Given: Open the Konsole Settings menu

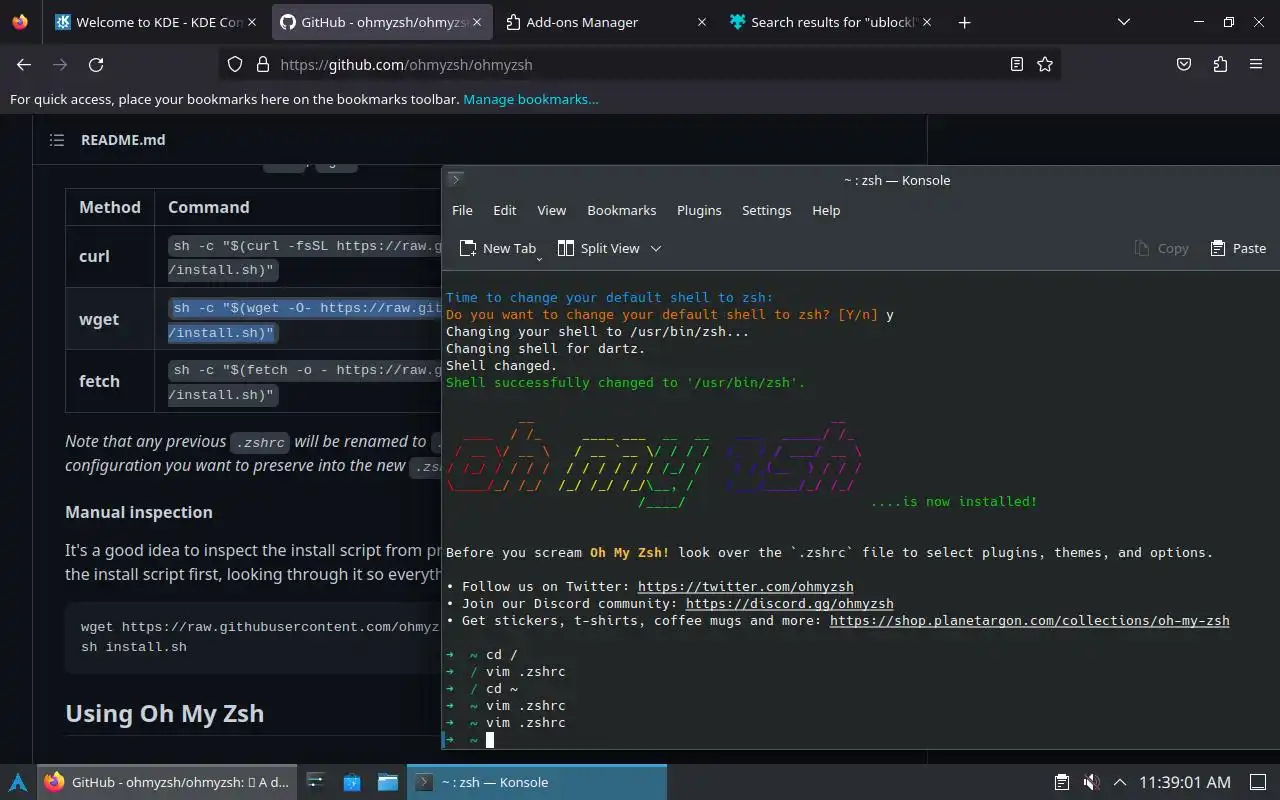Looking at the screenshot, I should [x=767, y=210].
